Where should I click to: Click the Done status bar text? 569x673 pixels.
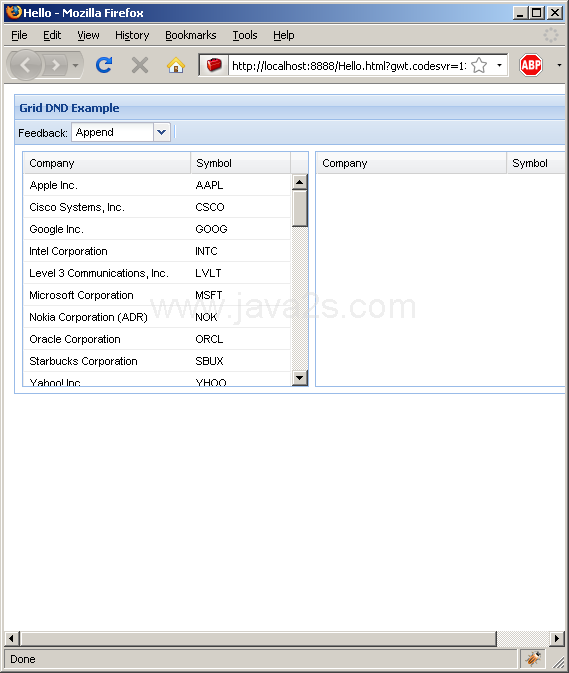click(x=23, y=659)
